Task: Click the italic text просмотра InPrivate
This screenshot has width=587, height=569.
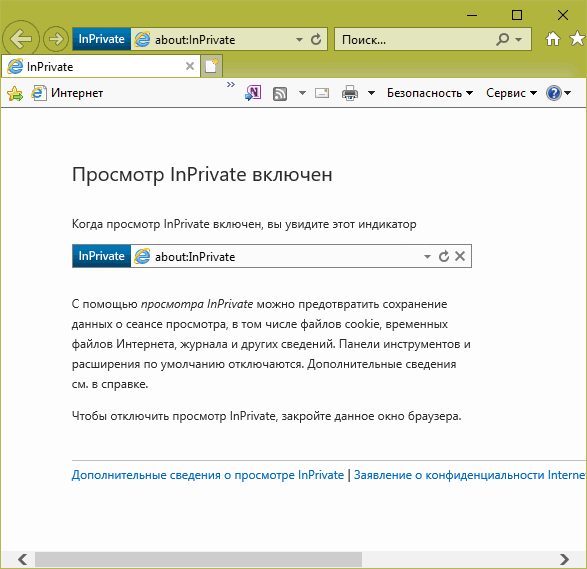Action: point(197,304)
